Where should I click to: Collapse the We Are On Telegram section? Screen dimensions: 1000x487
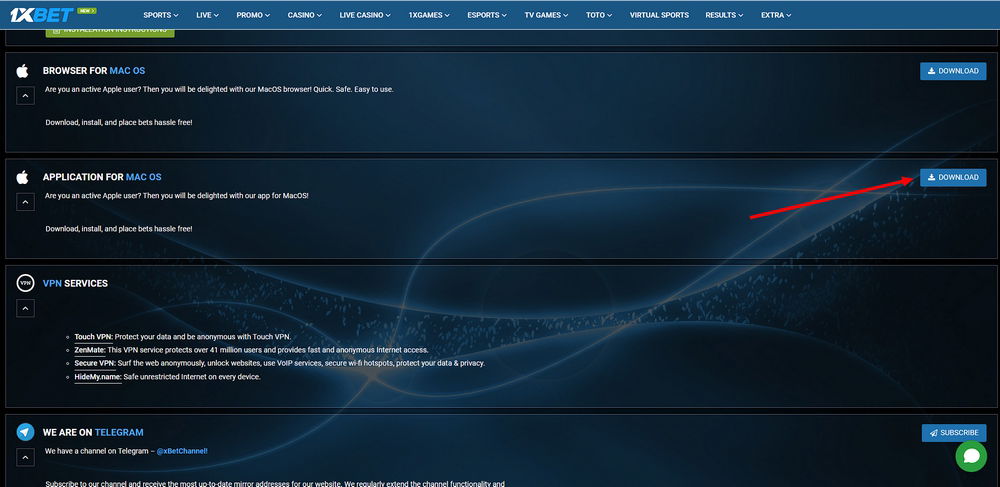(x=25, y=457)
